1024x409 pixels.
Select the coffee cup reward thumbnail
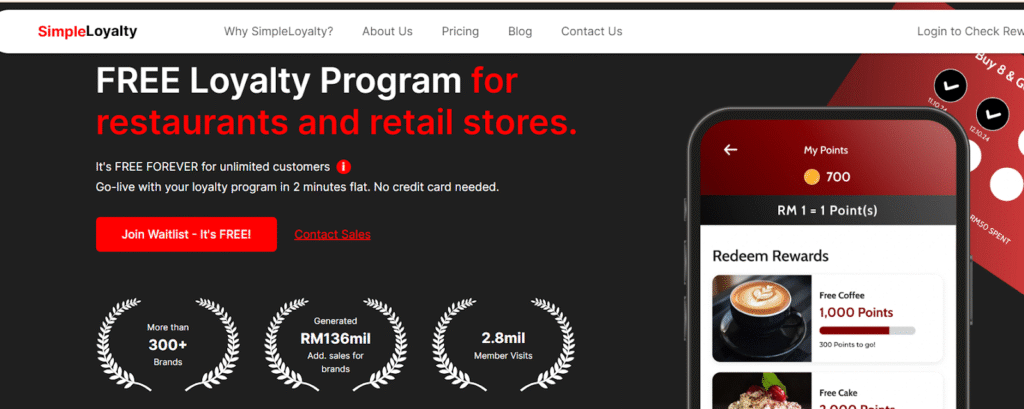pos(762,318)
